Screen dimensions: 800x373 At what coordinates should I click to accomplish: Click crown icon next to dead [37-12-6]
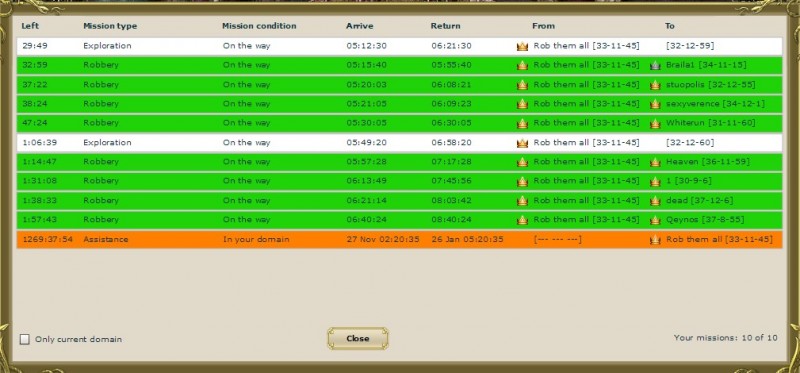tap(655, 201)
